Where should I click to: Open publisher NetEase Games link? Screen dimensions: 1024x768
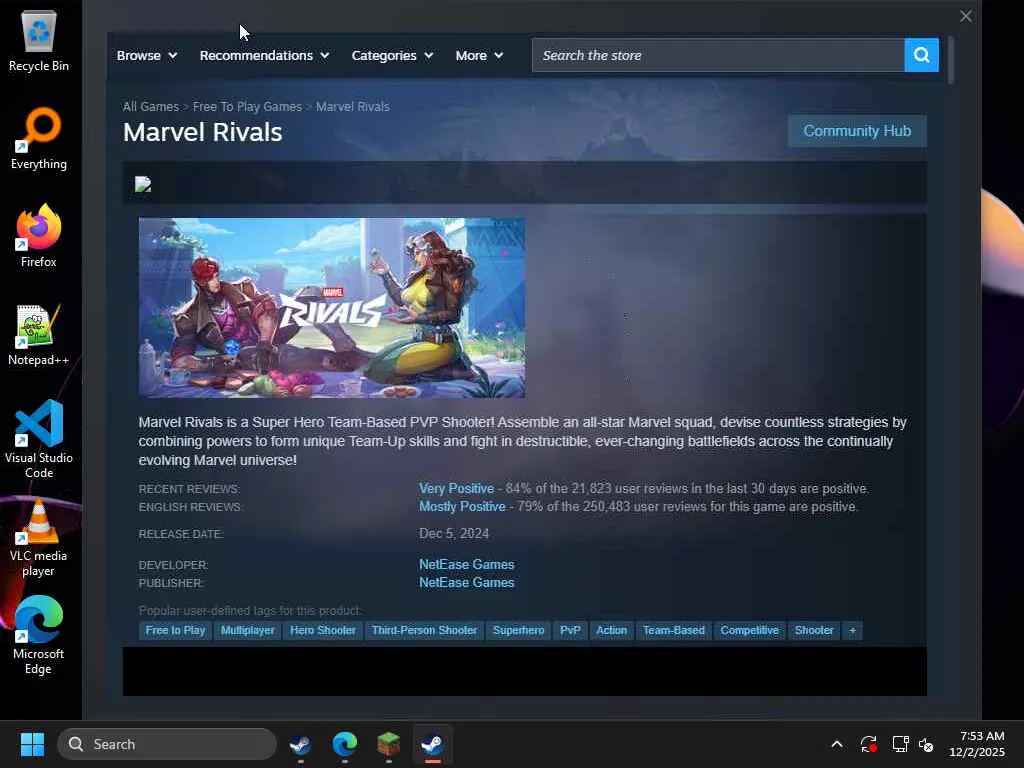[467, 583]
